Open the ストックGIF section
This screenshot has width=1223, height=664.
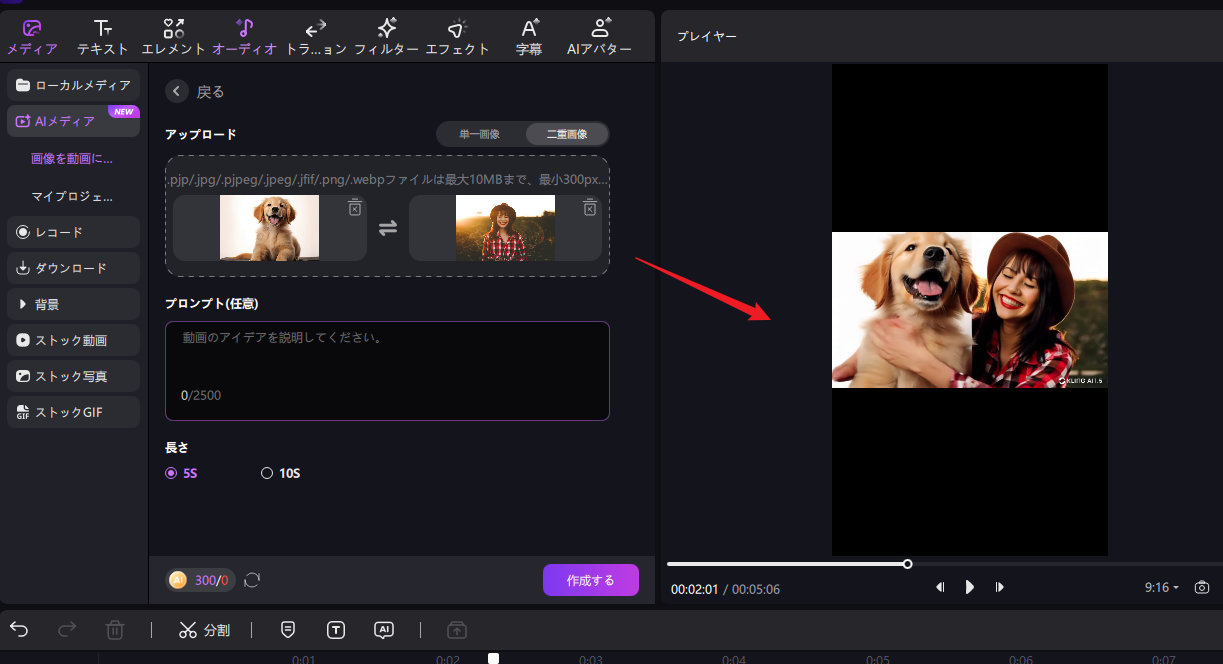(73, 412)
